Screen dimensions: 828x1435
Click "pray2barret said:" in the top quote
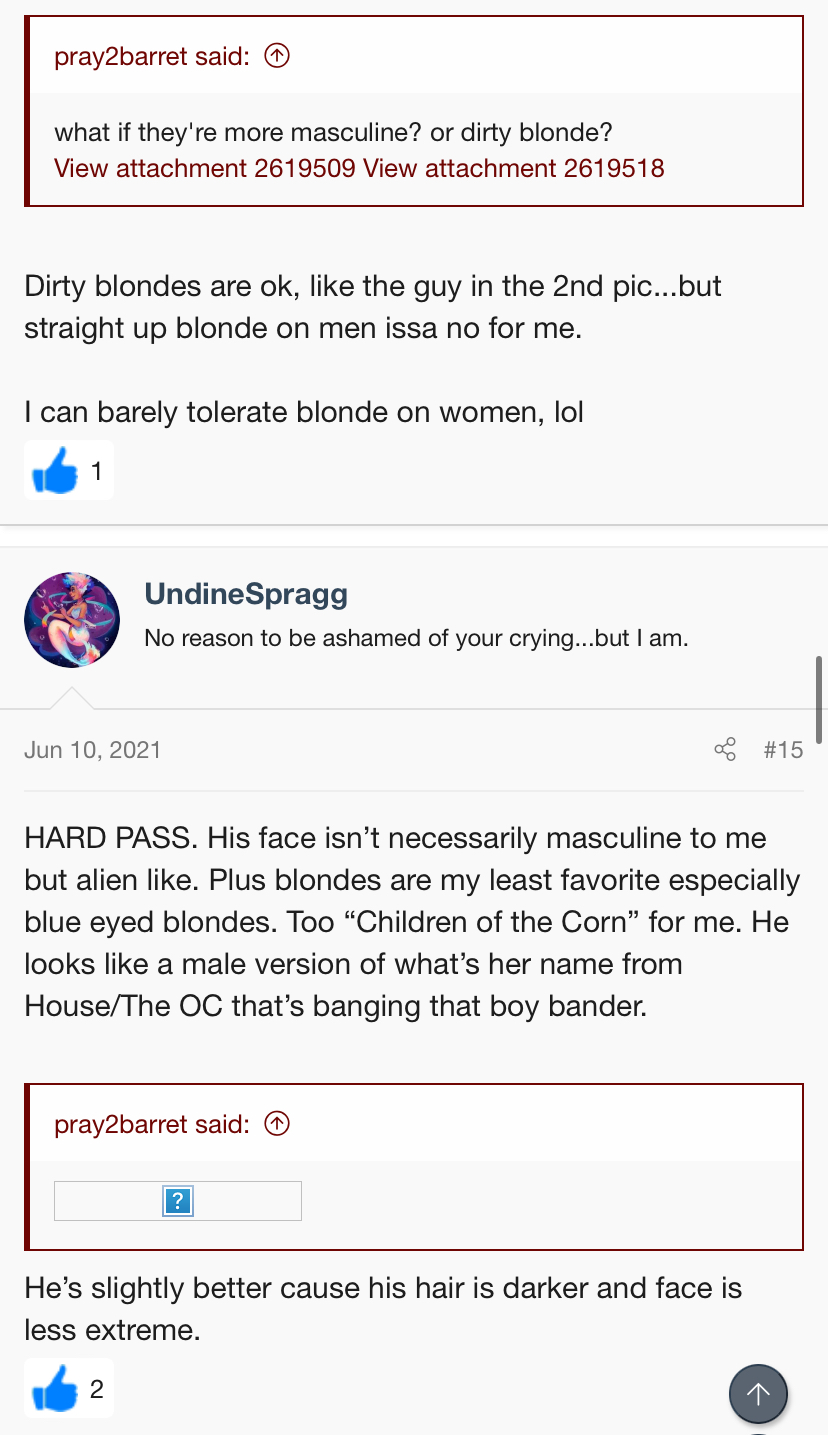pos(151,57)
